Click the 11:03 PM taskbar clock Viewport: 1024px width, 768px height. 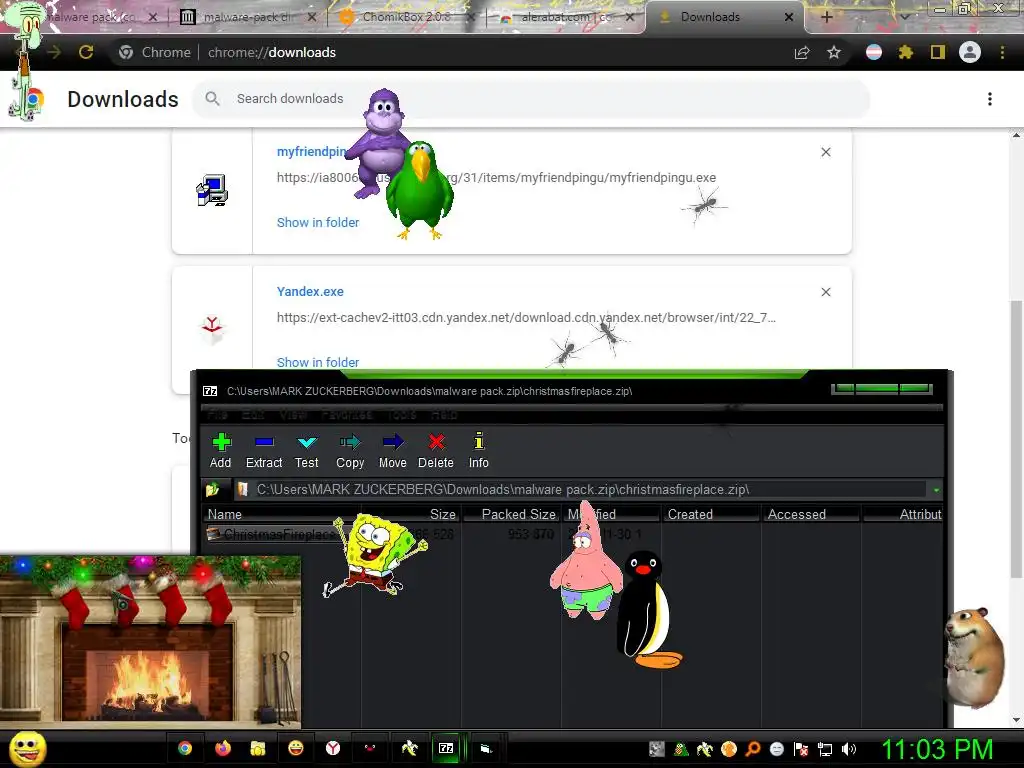936,749
